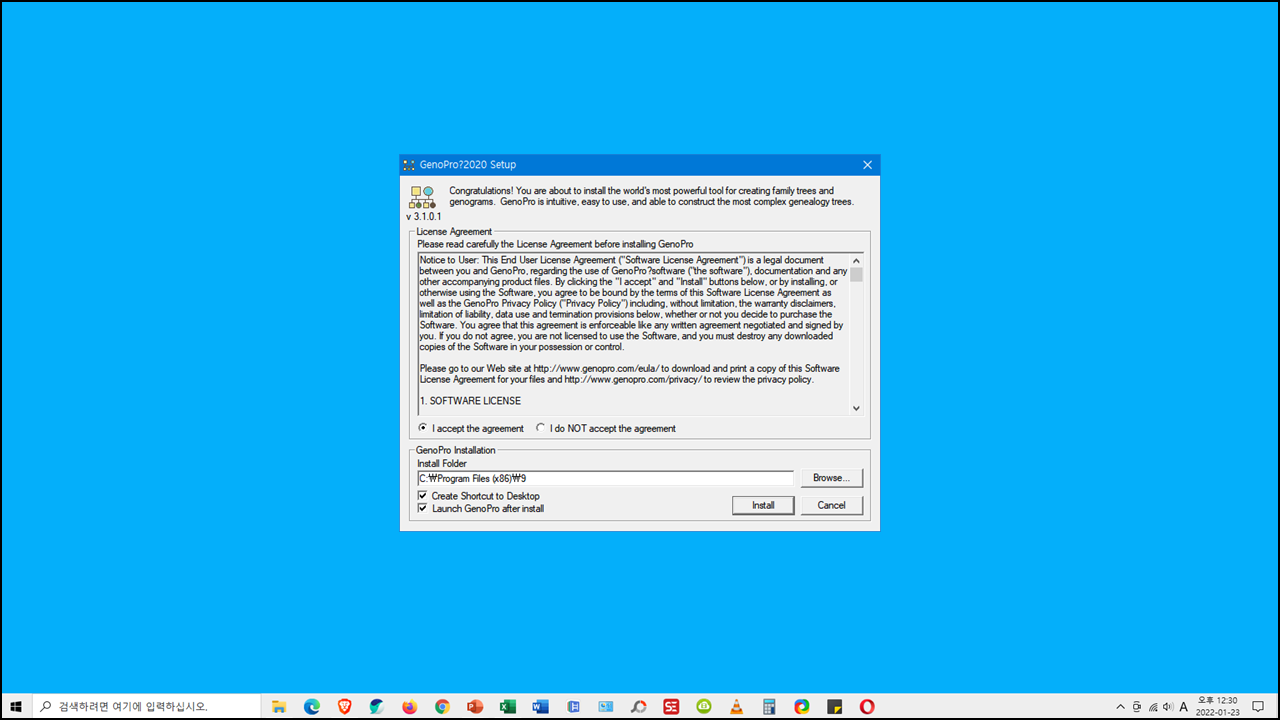Open File Explorer from the taskbar
Viewport: 1280px width, 720px height.
pos(279,706)
